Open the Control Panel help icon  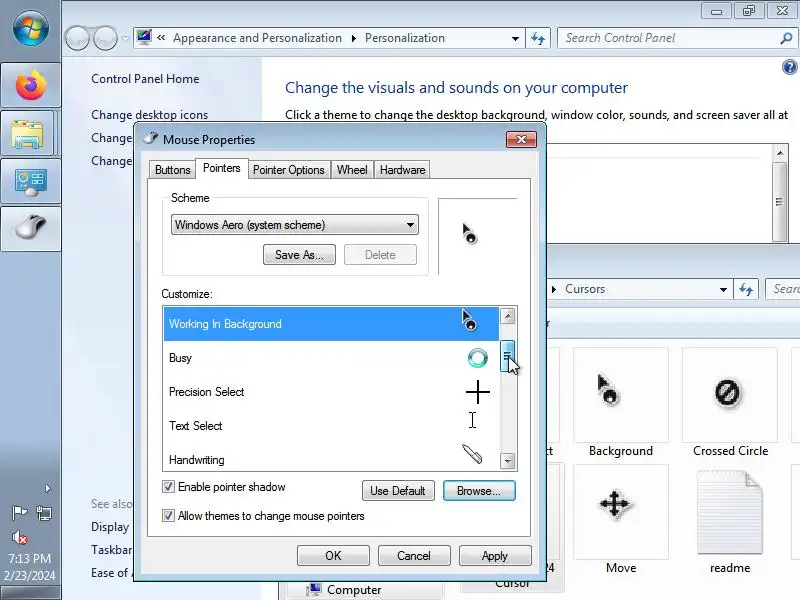(x=789, y=67)
